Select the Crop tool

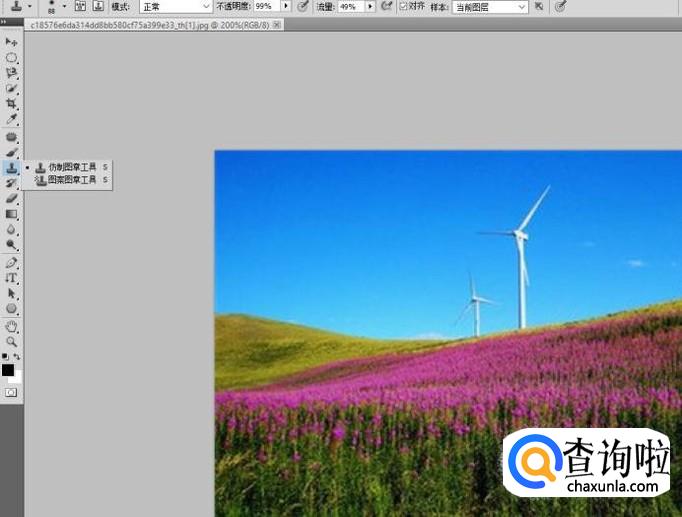tap(11, 104)
